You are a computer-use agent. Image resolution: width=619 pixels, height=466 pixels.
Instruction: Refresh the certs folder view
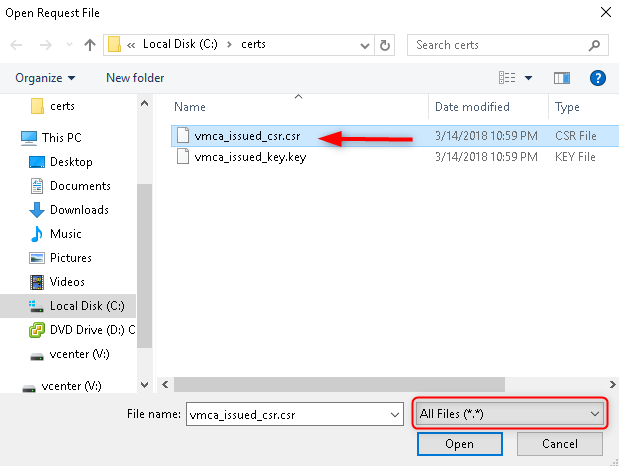click(385, 45)
